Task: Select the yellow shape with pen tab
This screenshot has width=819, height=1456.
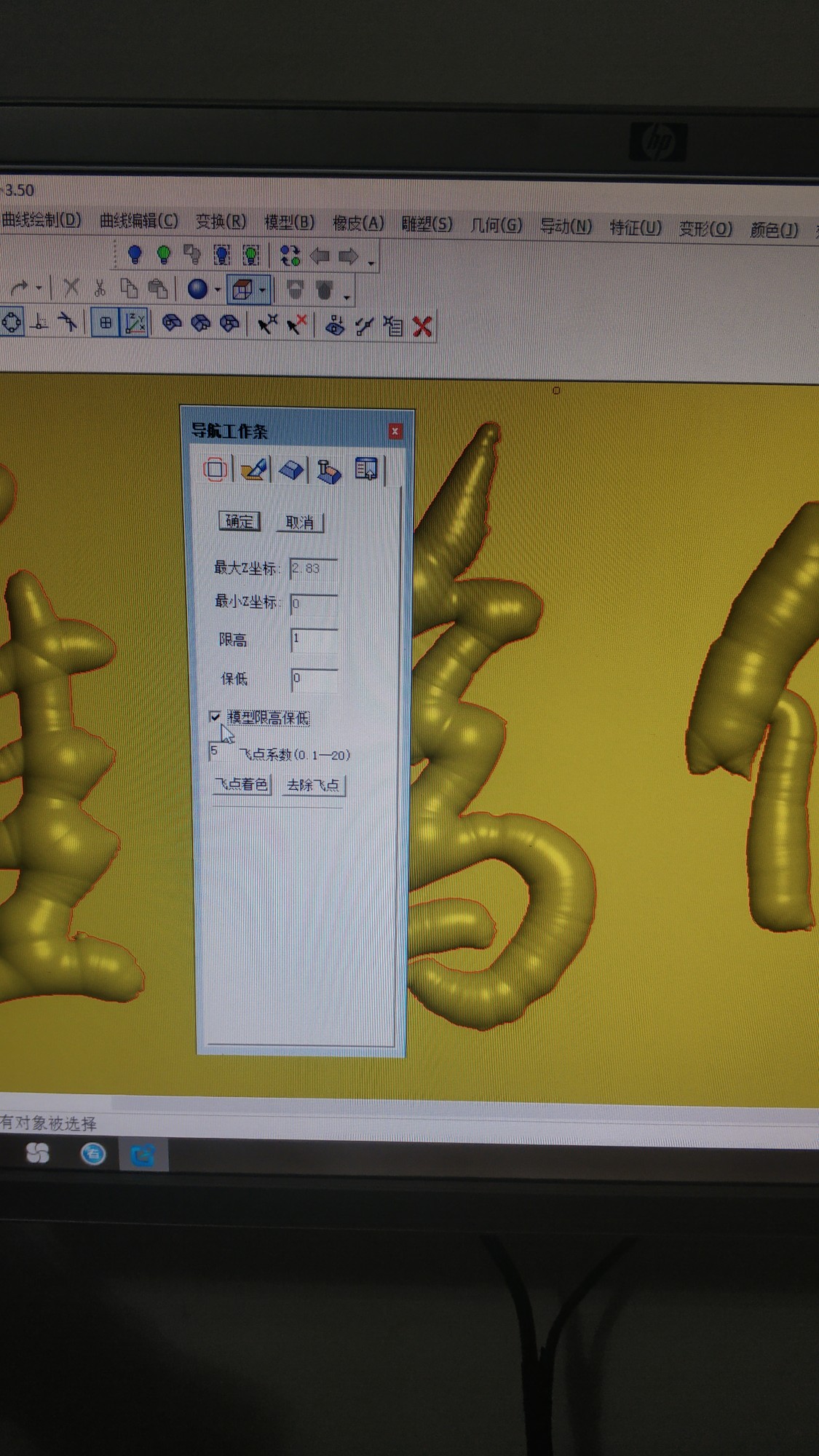Action: [x=253, y=470]
